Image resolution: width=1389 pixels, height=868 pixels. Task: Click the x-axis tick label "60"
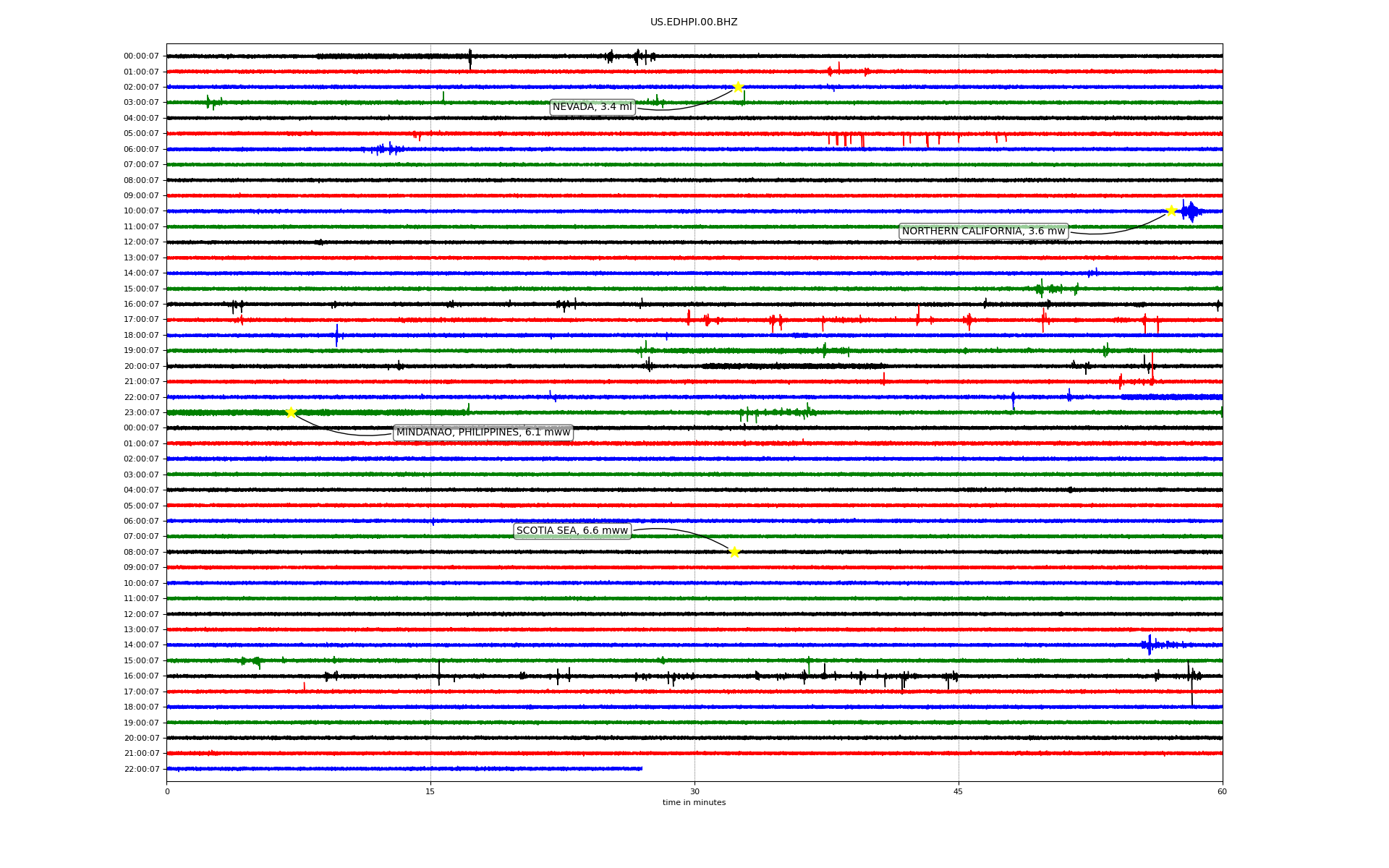[x=1222, y=791]
